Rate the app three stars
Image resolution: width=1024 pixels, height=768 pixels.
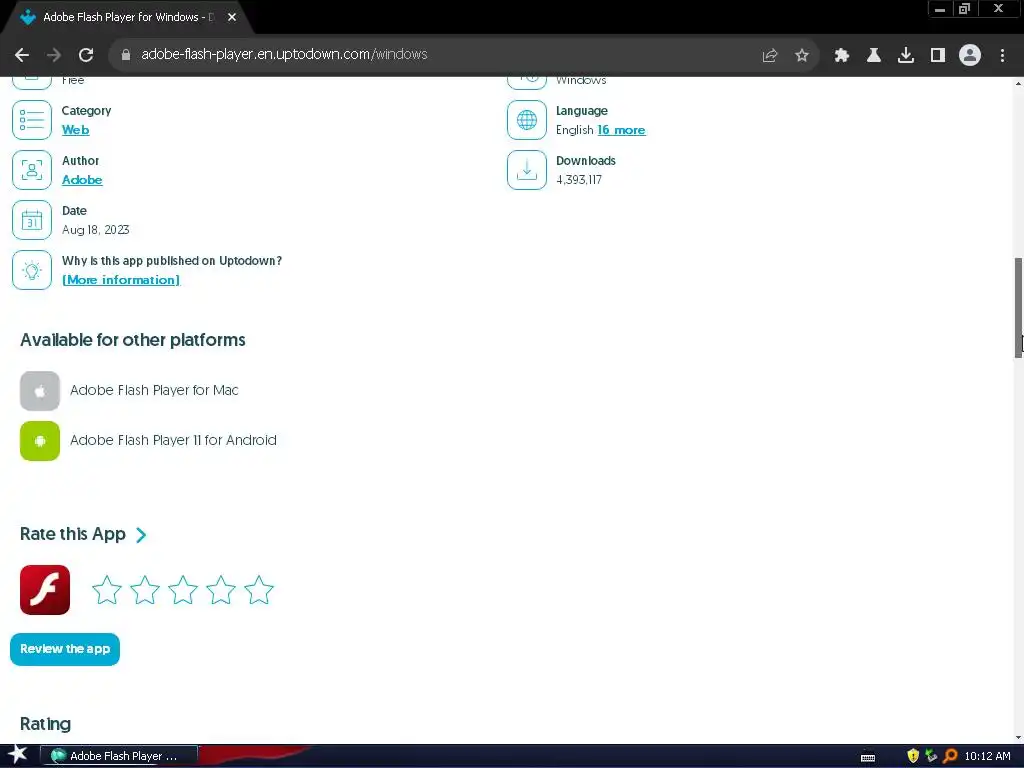[183, 590]
